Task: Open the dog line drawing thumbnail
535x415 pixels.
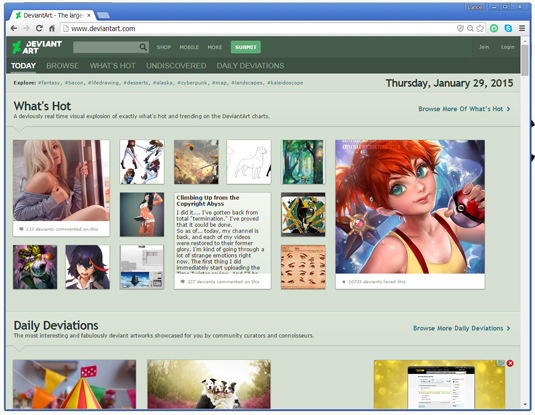Action: click(249, 162)
